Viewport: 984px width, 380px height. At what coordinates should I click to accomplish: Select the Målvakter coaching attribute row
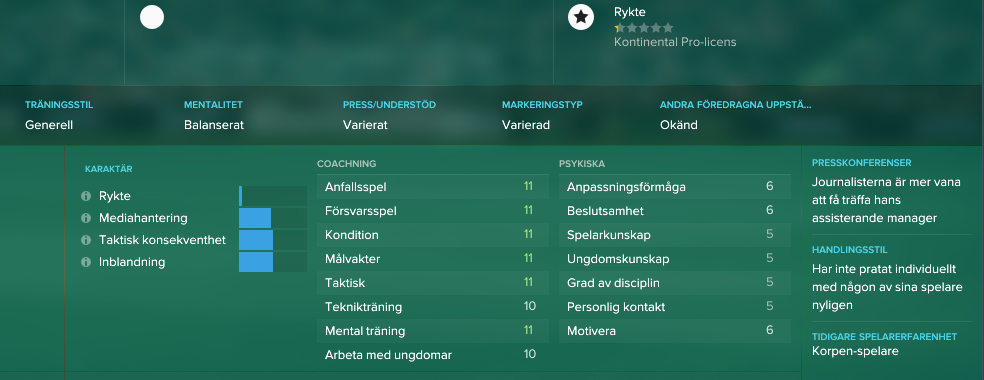tap(432, 259)
